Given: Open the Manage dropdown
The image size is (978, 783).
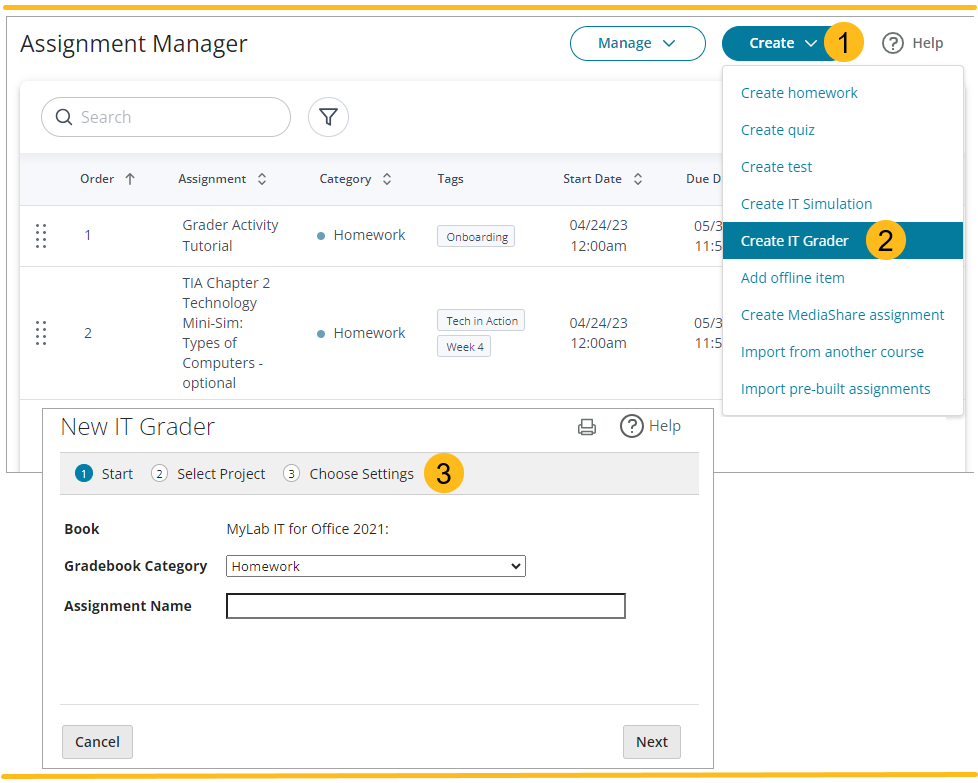Looking at the screenshot, I should [637, 43].
